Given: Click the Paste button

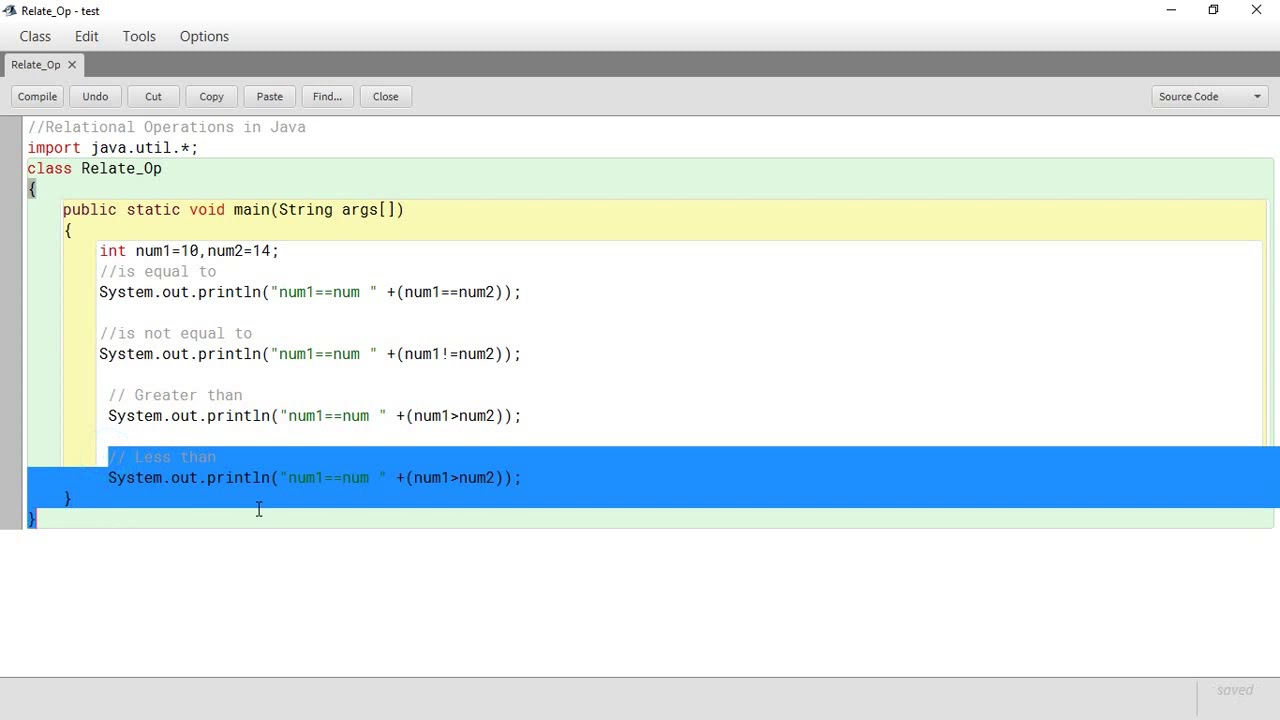Looking at the screenshot, I should tap(269, 97).
